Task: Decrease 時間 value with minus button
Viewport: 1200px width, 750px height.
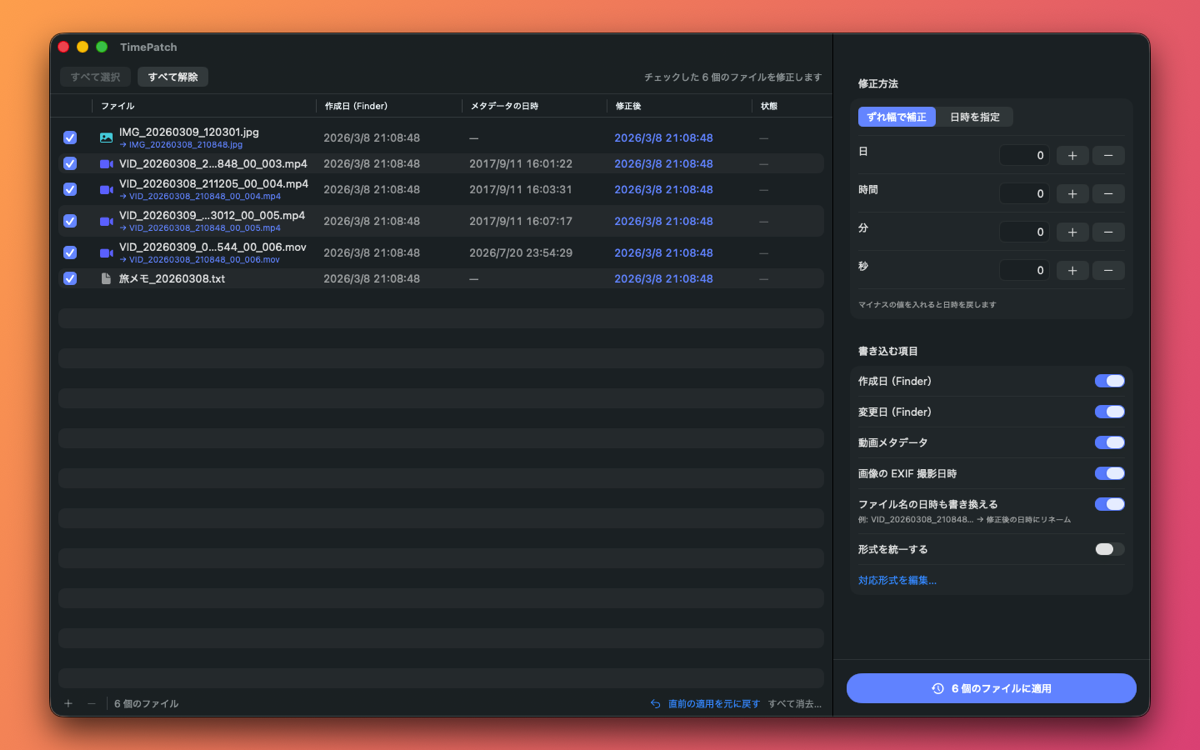Action: [x=1108, y=194]
